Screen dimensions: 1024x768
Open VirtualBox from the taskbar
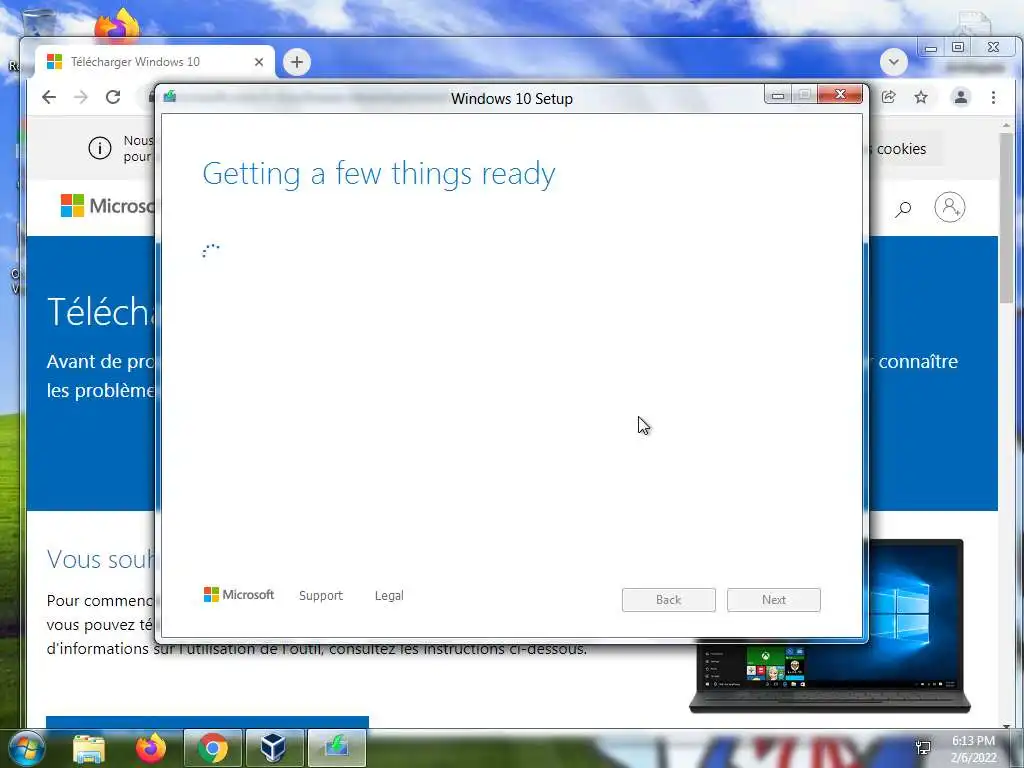pos(274,748)
